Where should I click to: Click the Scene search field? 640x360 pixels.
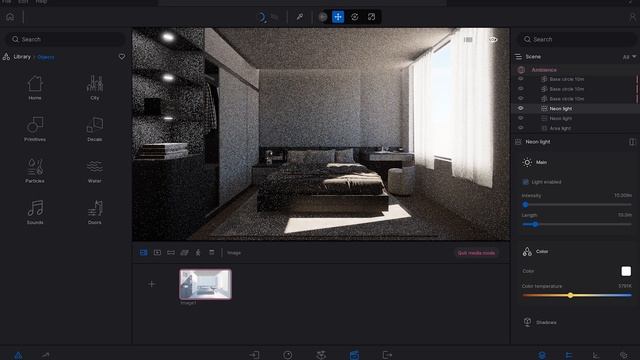[x=577, y=39]
